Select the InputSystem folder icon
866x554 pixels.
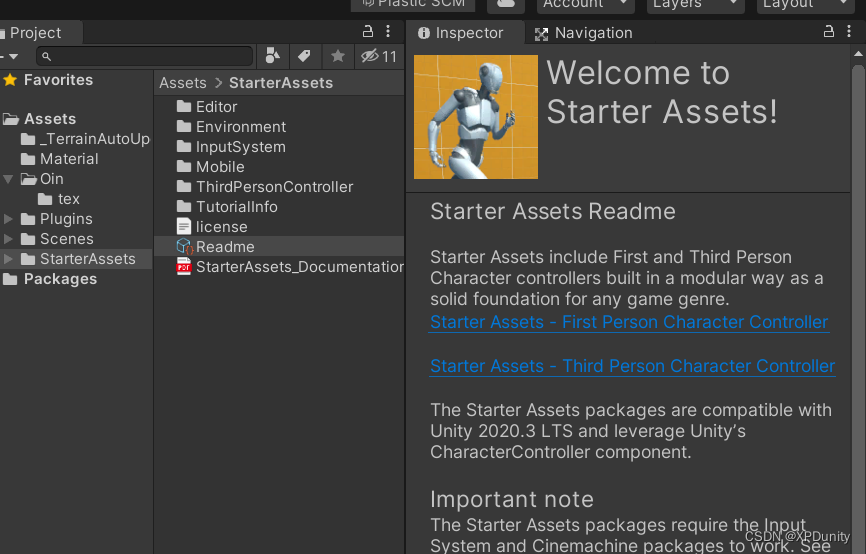(x=184, y=146)
